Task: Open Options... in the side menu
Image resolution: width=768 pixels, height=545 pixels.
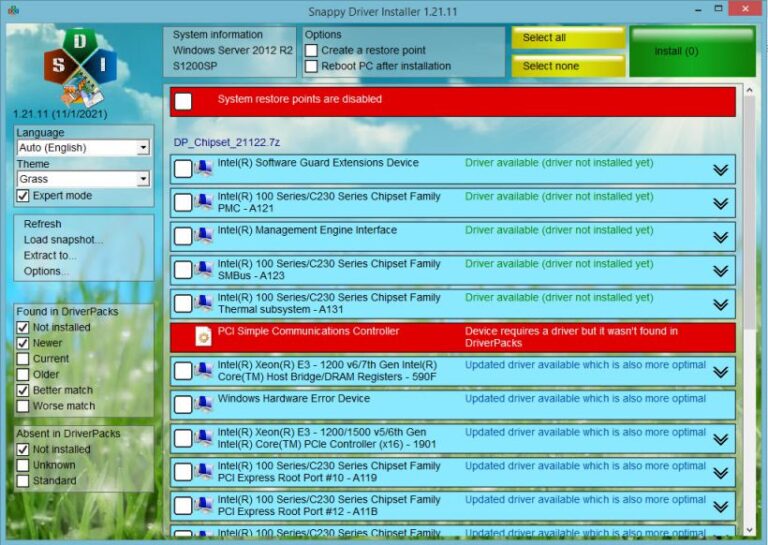Action: point(46,271)
